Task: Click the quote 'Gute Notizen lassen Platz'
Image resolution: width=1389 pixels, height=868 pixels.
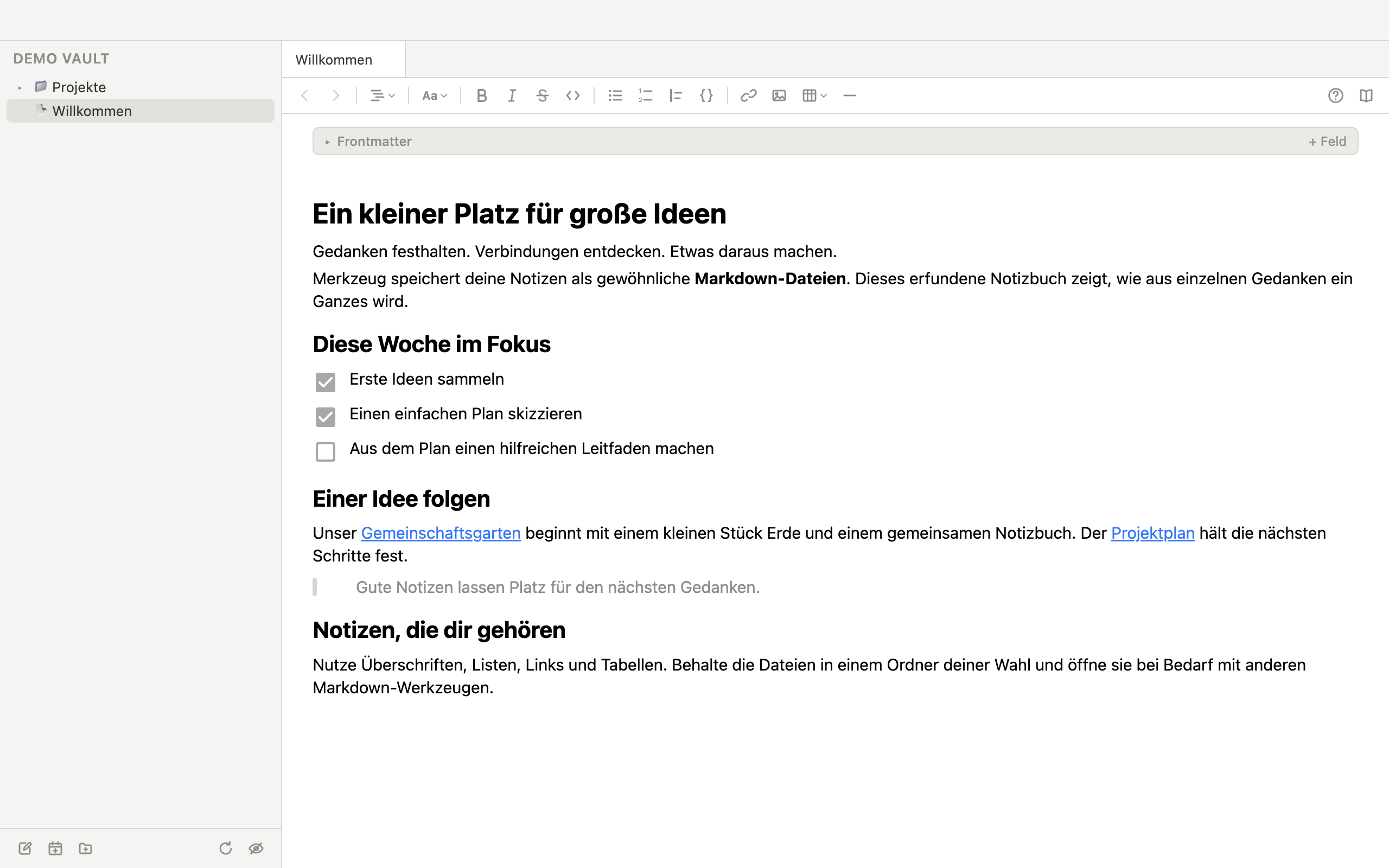Action: (x=557, y=588)
